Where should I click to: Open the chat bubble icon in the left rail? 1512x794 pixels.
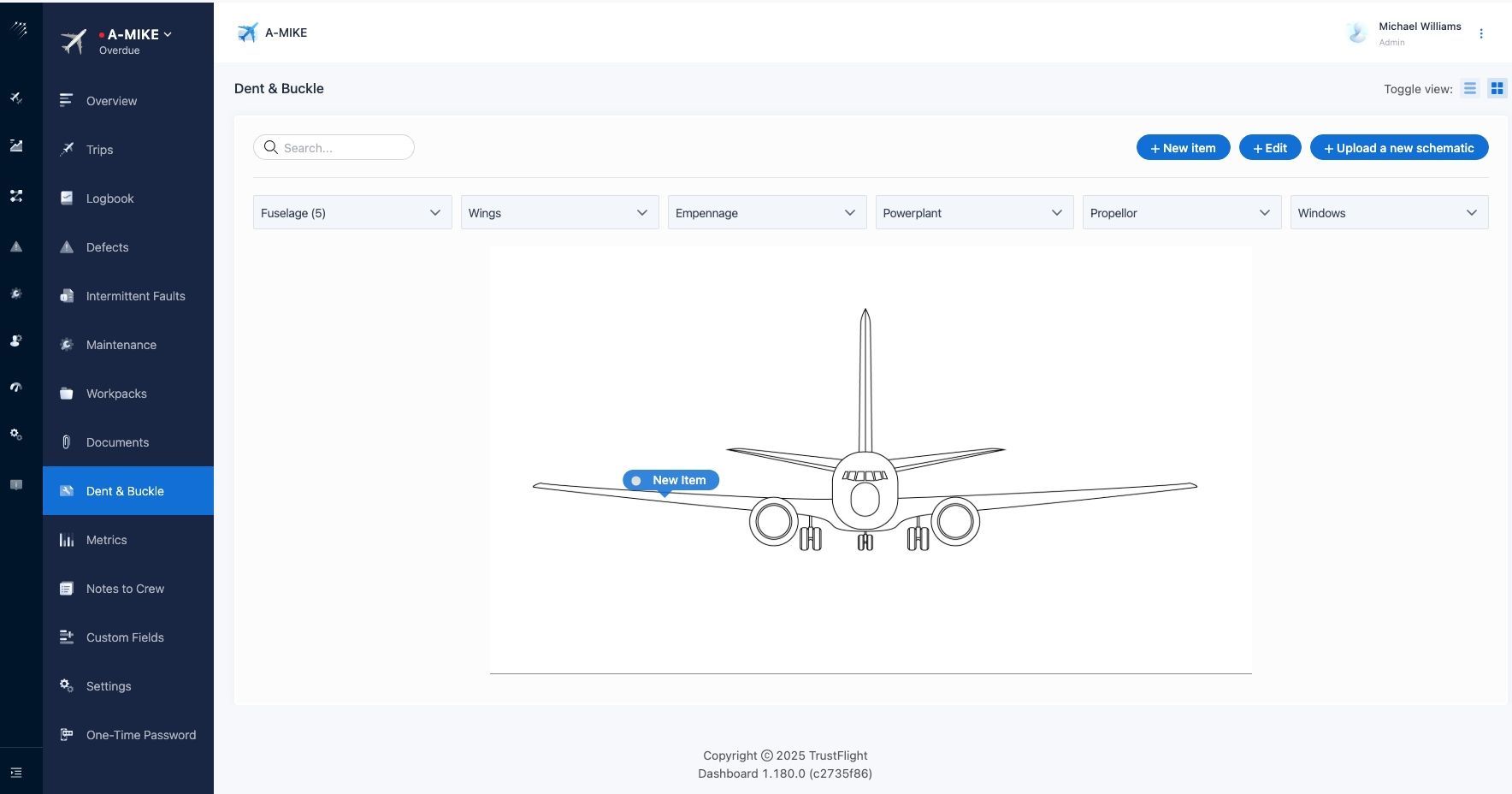tap(16, 484)
